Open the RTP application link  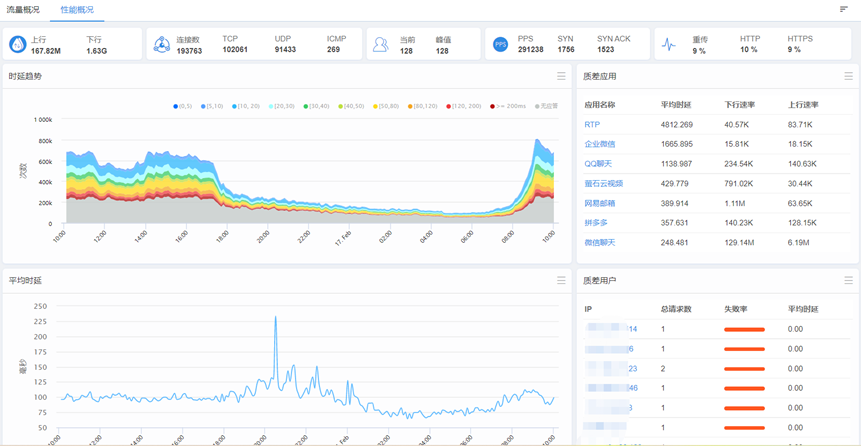pyautogui.click(x=592, y=125)
